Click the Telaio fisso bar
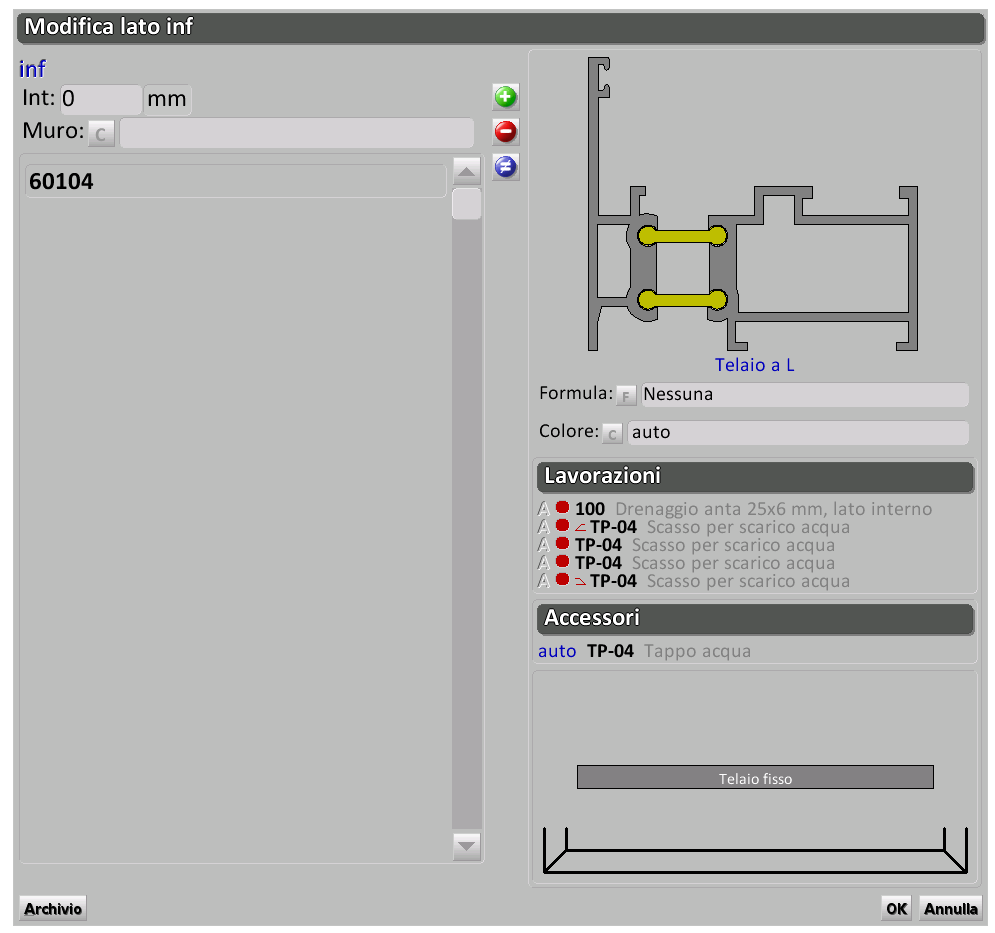The width and height of the screenshot is (995, 933). coord(755,778)
